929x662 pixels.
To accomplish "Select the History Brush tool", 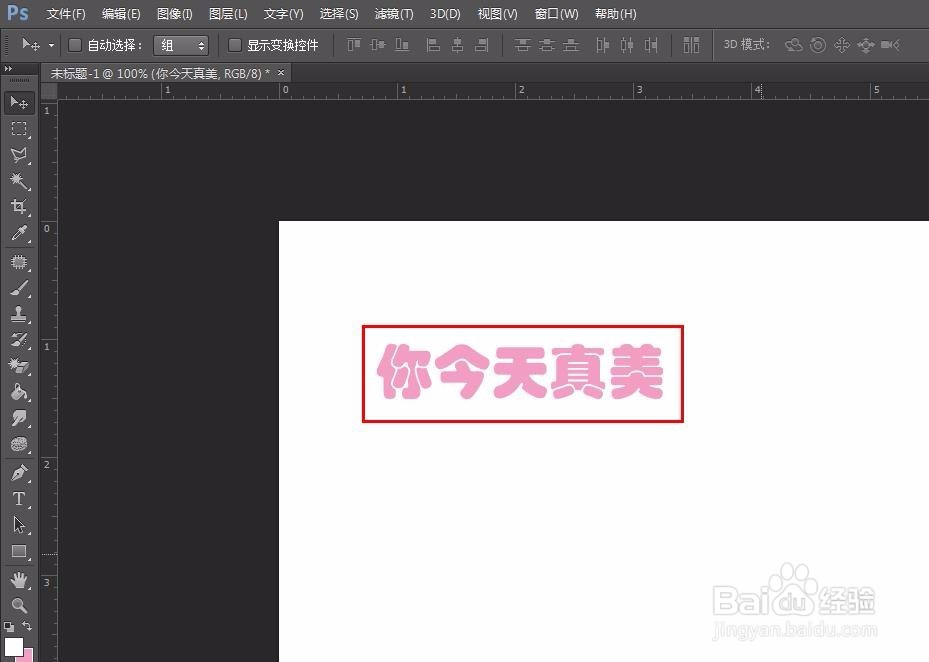I will [x=19, y=340].
